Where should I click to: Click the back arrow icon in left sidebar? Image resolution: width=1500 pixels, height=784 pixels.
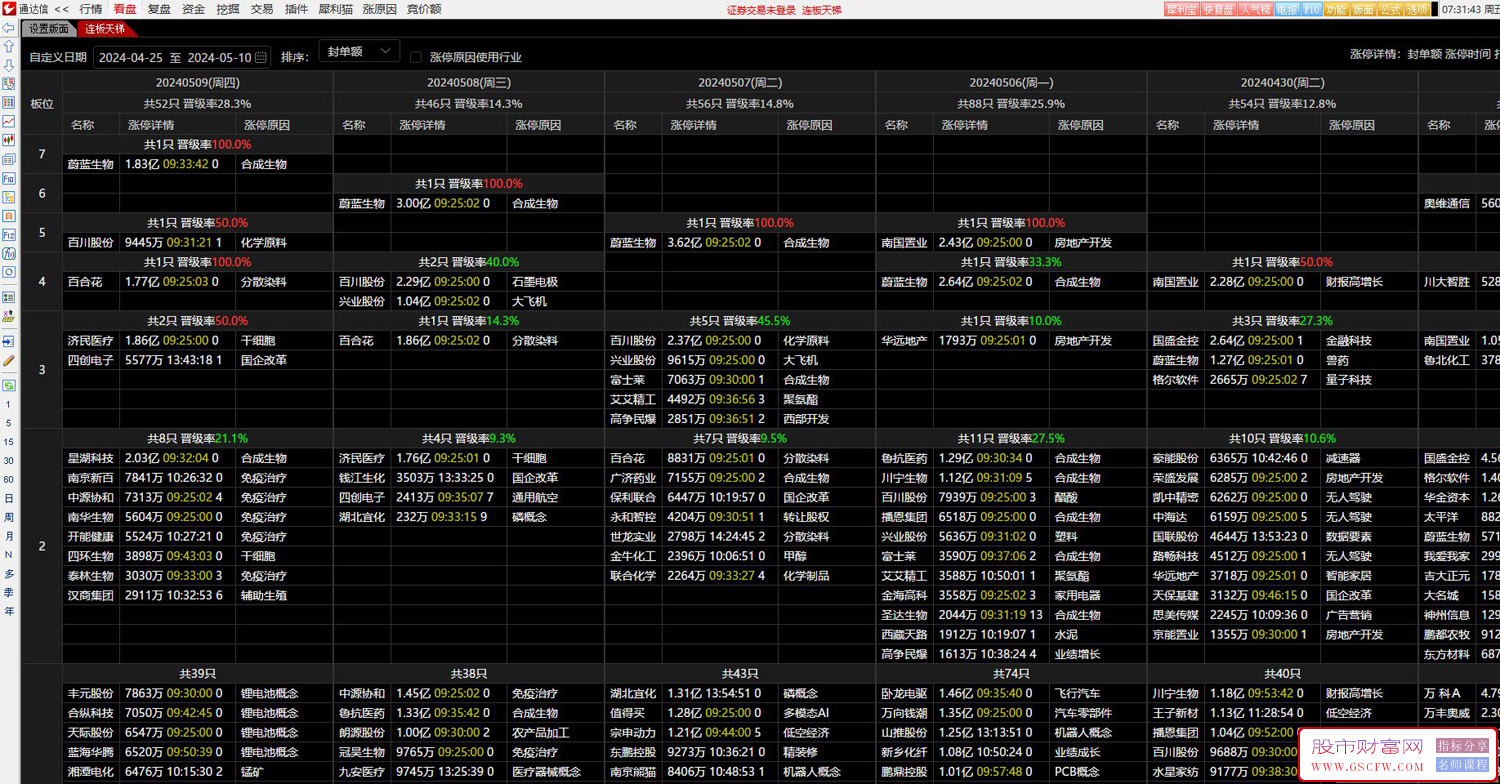(x=9, y=29)
